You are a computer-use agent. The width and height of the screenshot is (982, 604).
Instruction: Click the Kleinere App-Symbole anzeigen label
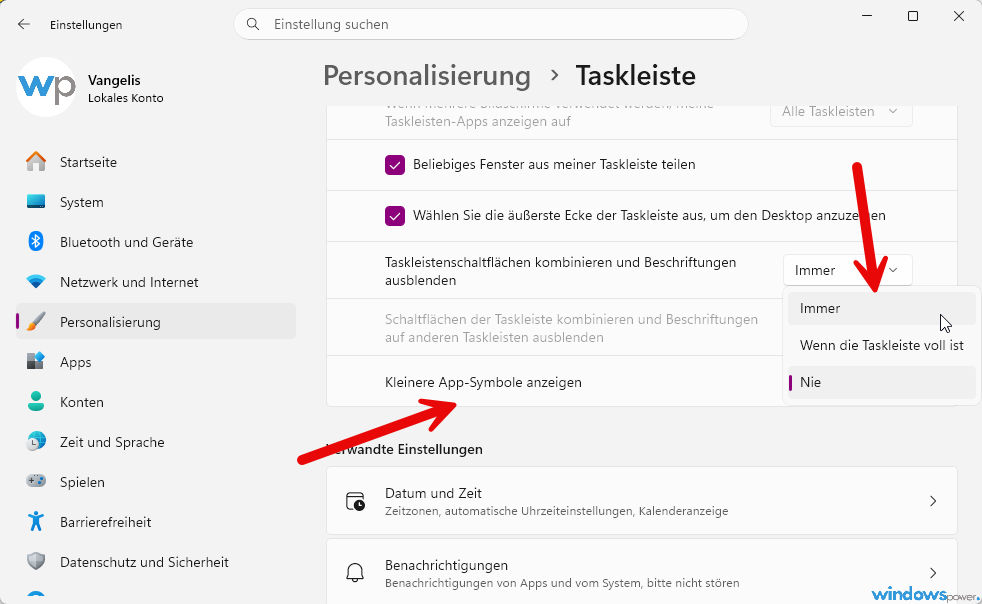483,382
